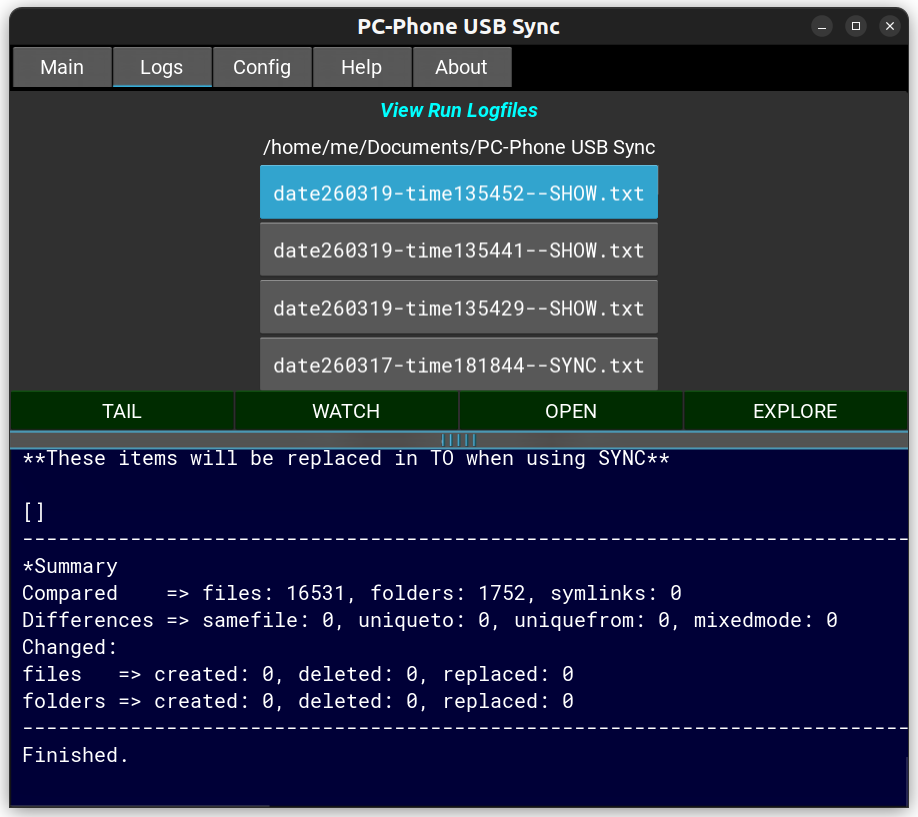The height and width of the screenshot is (817, 918).
Task: Choose logfile date260319-time135441--SHOW.txt
Action: click(x=458, y=250)
